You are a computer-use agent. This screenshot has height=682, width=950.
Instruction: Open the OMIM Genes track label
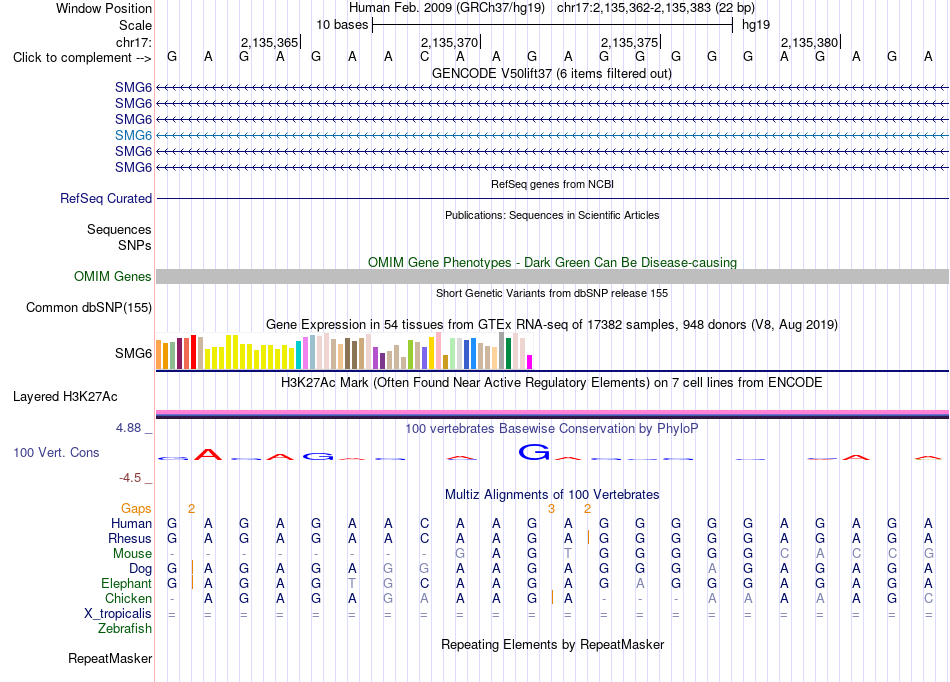(x=113, y=276)
